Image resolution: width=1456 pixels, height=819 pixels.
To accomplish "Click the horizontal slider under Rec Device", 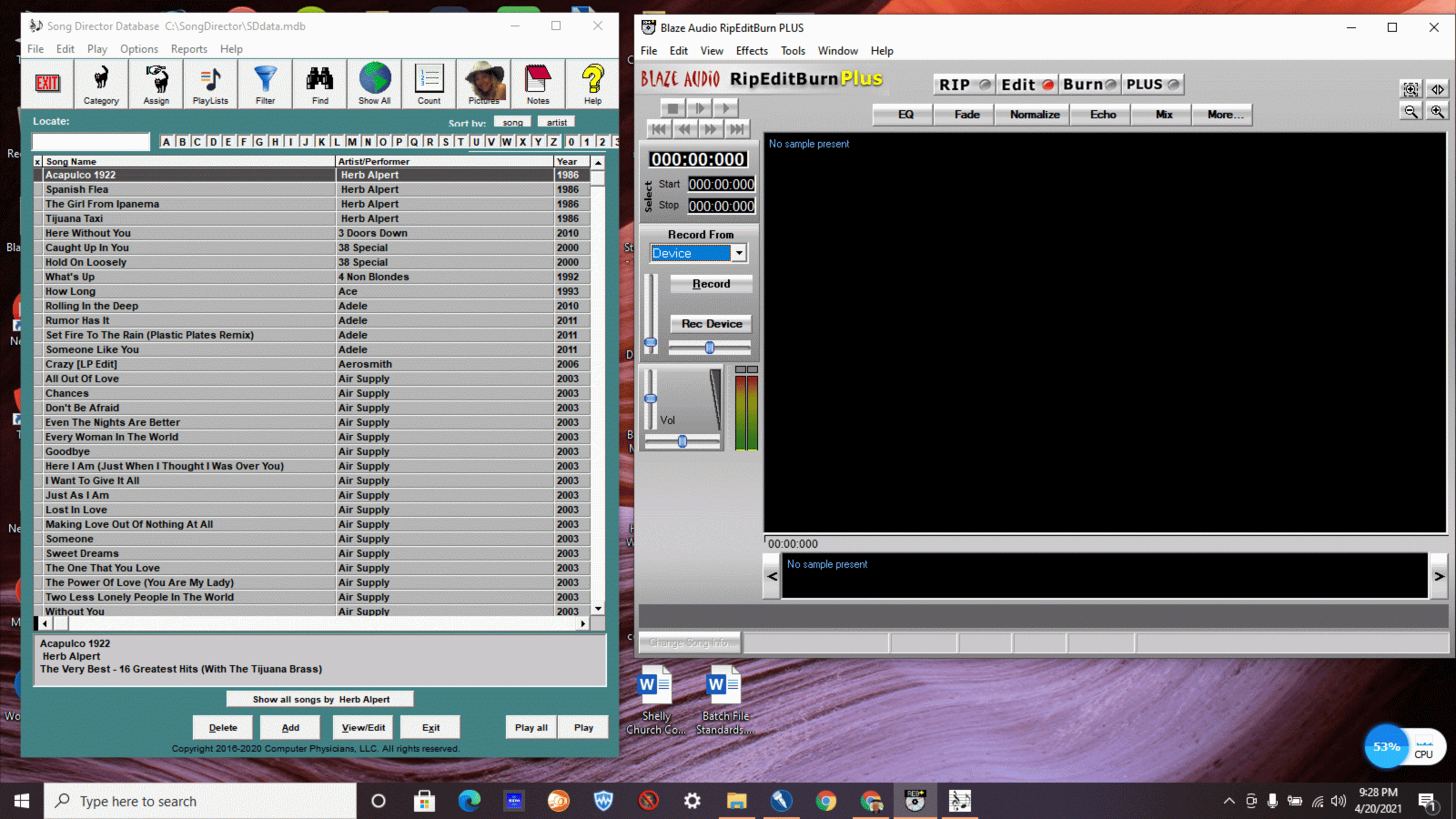I will click(710, 348).
